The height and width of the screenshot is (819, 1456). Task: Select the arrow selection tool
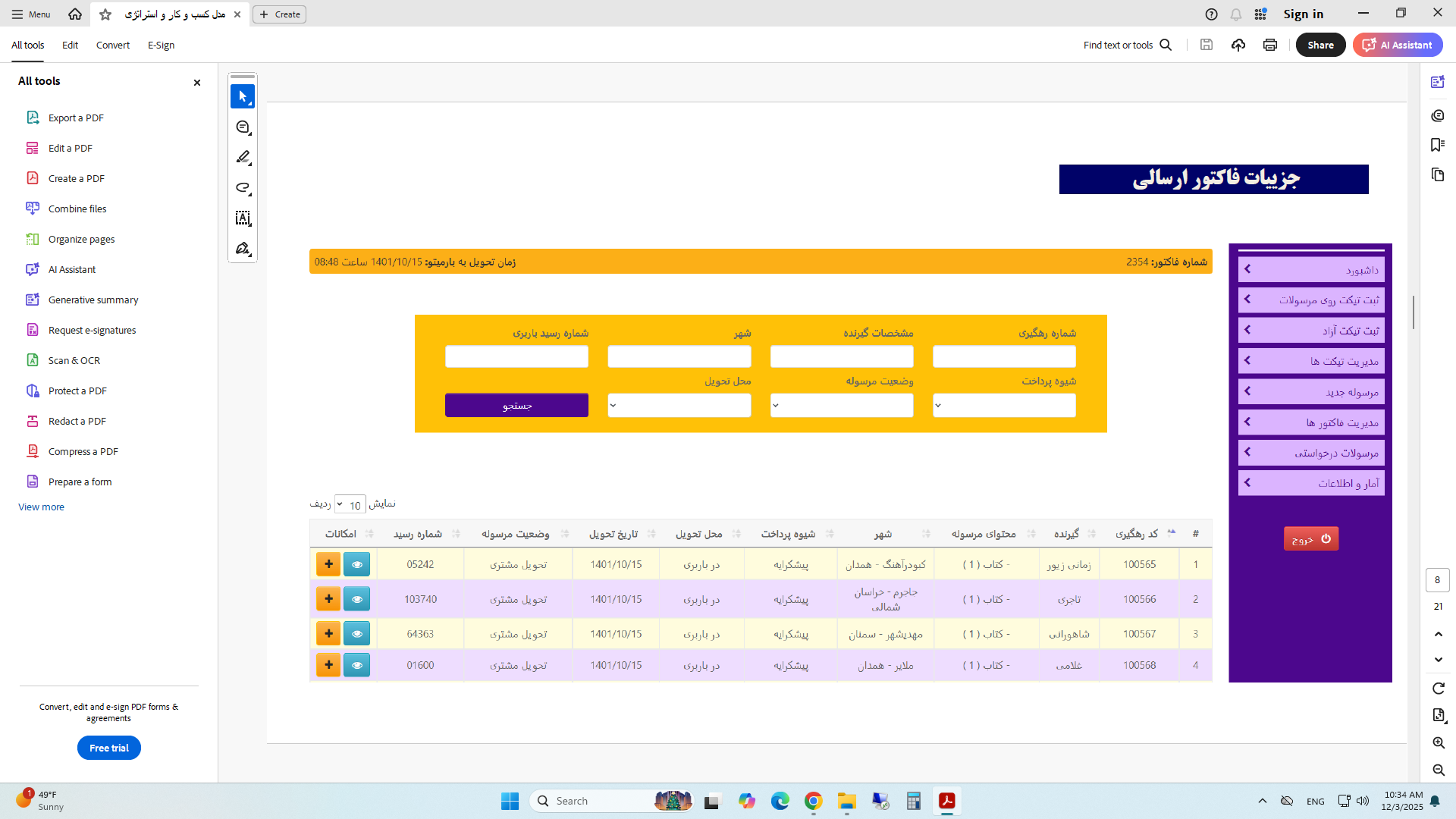243,96
